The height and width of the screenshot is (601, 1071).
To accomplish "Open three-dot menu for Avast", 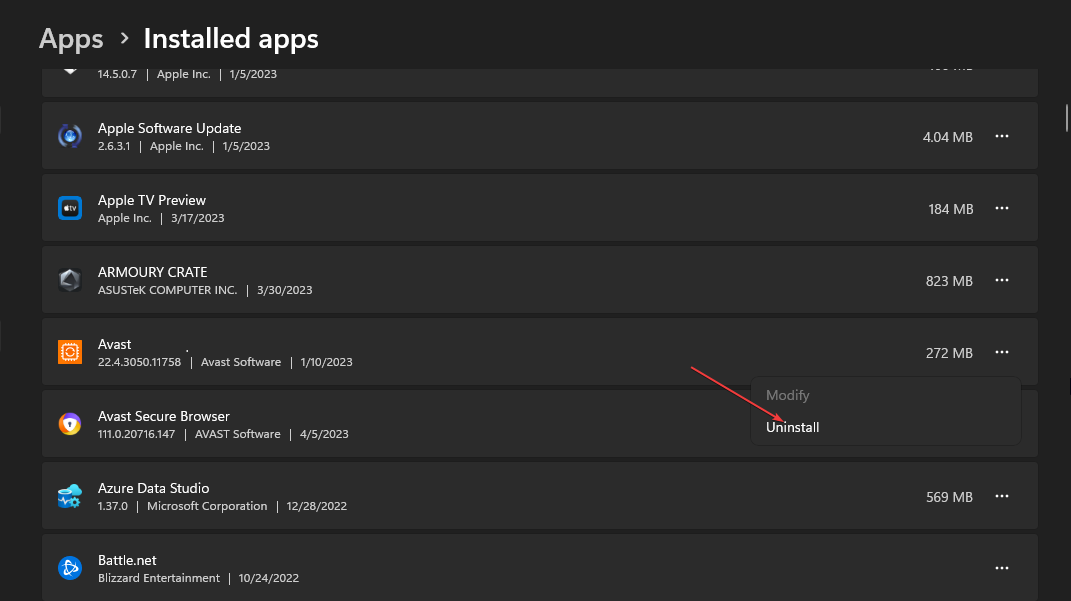I will pyautogui.click(x=1001, y=352).
